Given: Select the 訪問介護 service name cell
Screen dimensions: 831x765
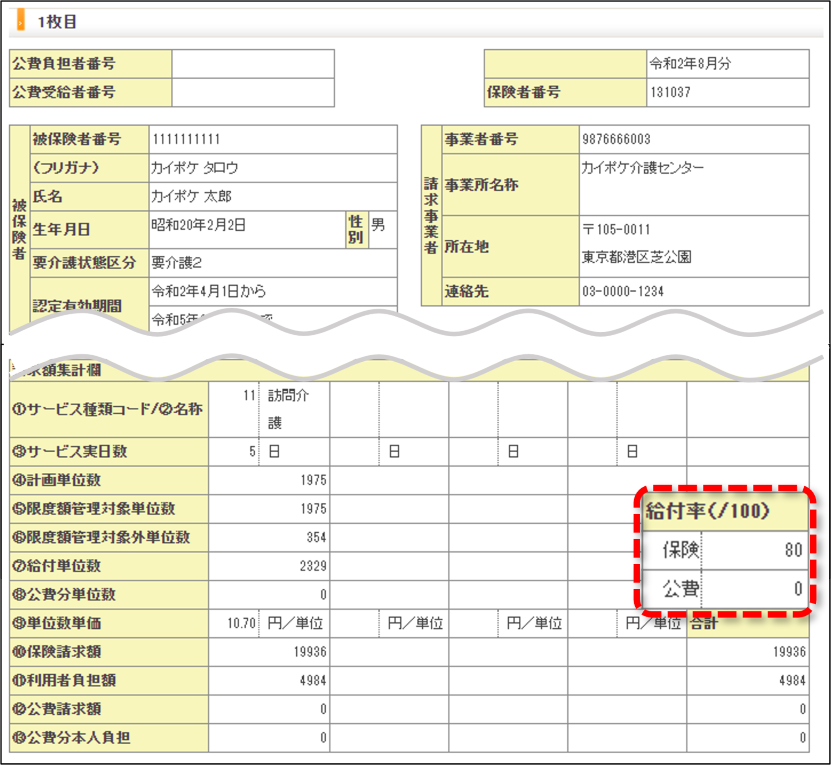Looking at the screenshot, I should [x=294, y=409].
